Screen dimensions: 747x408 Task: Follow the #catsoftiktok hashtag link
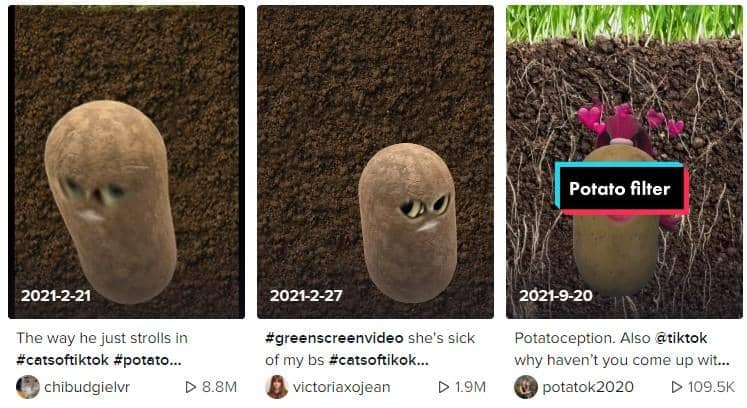62,360
